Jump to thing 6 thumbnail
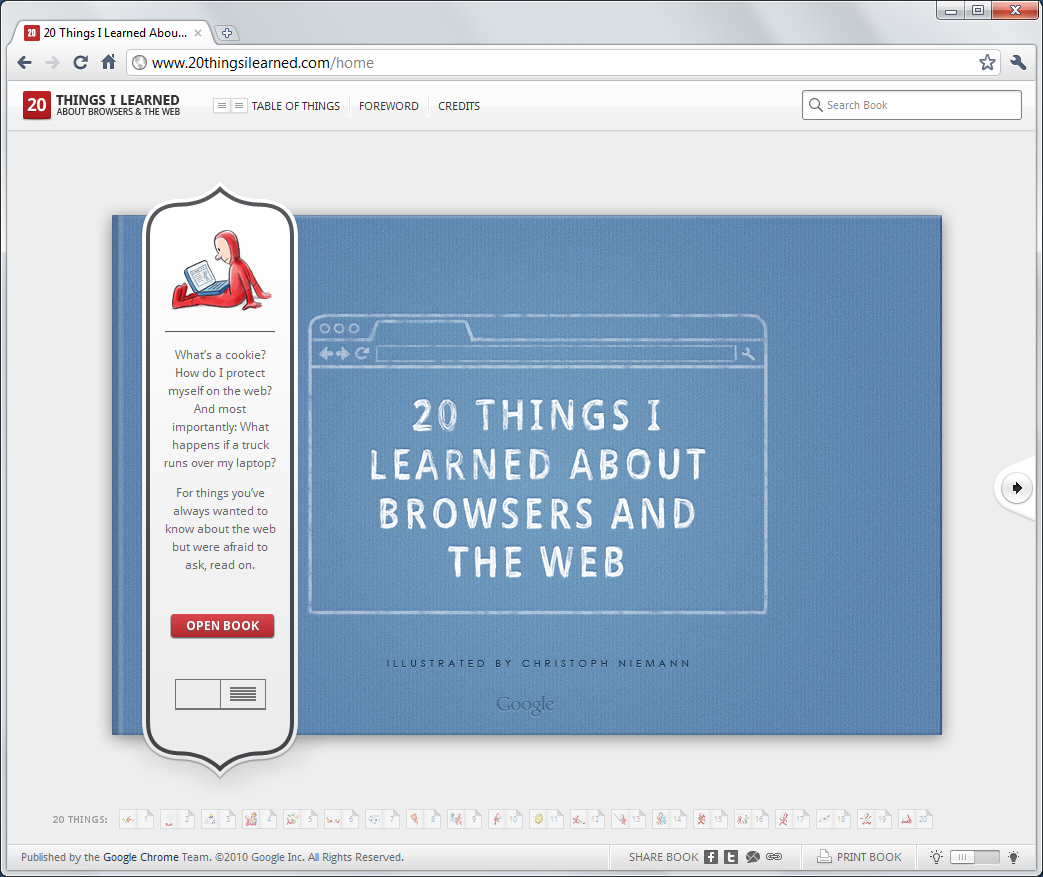 pyautogui.click(x=341, y=819)
